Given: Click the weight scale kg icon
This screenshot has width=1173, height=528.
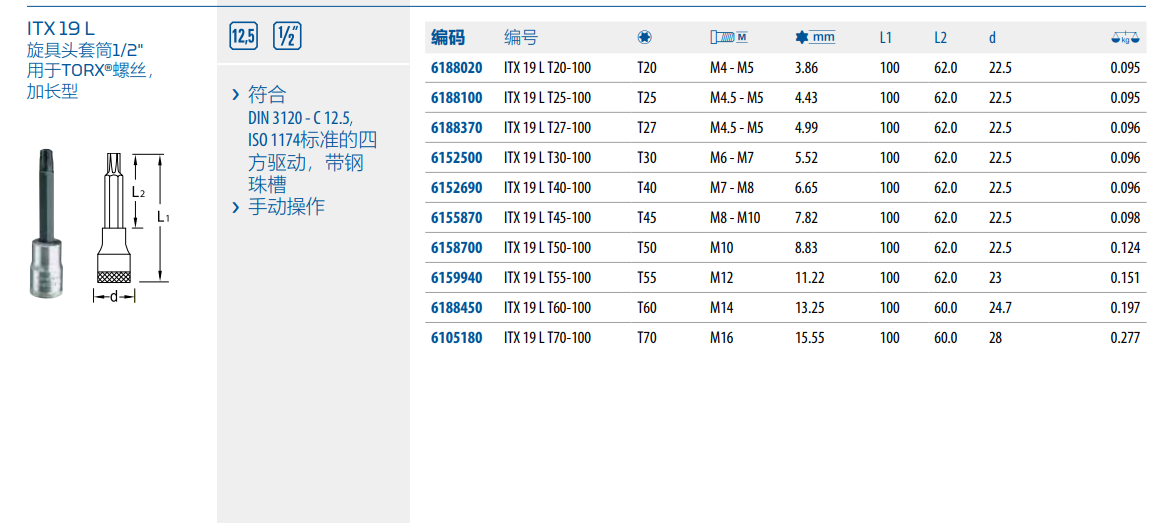Looking at the screenshot, I should (x=1125, y=38).
